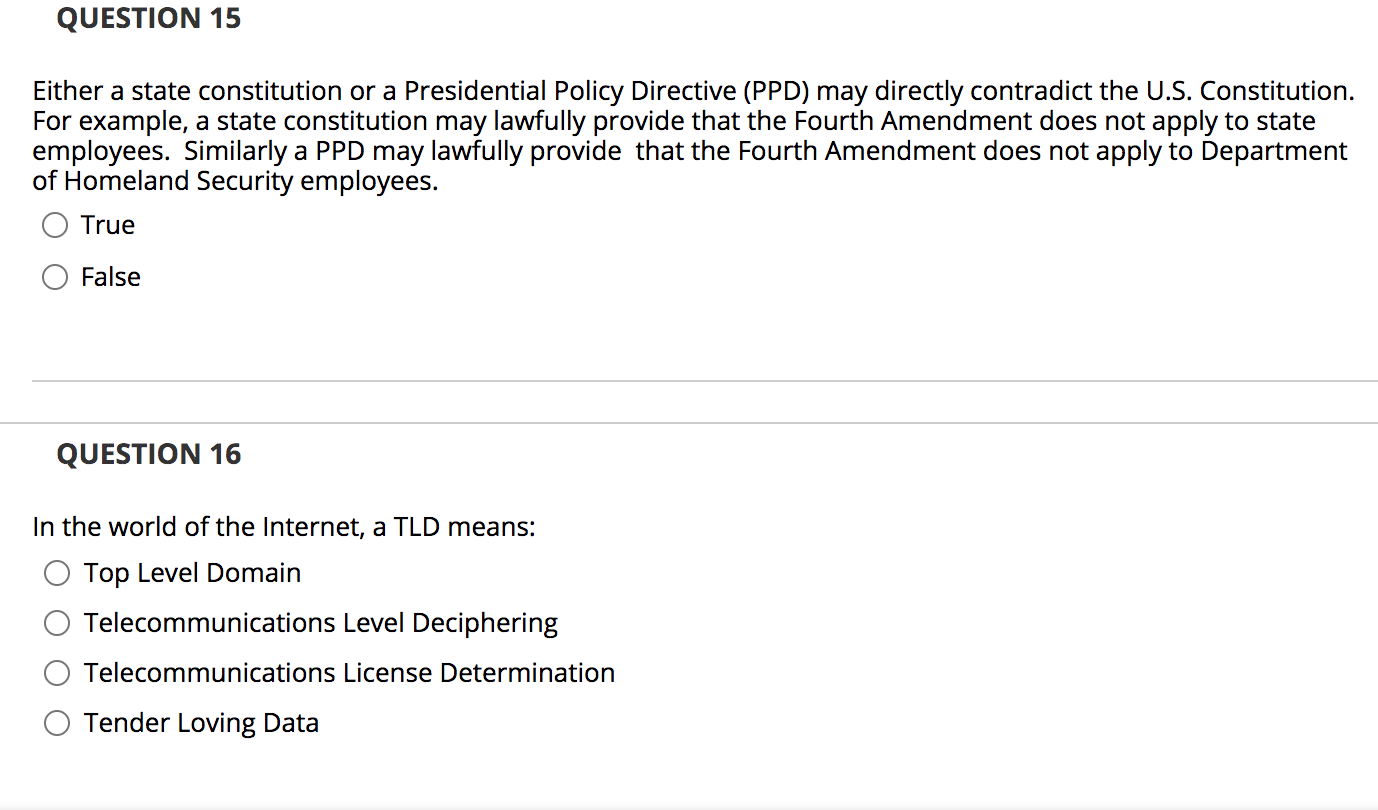Image resolution: width=1378 pixels, height=810 pixels.
Task: Click the 'Top Level Domain' label text
Action: pyautogui.click(x=192, y=573)
